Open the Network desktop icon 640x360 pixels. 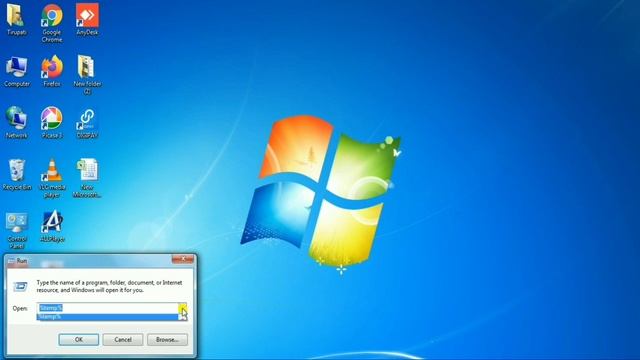click(16, 122)
